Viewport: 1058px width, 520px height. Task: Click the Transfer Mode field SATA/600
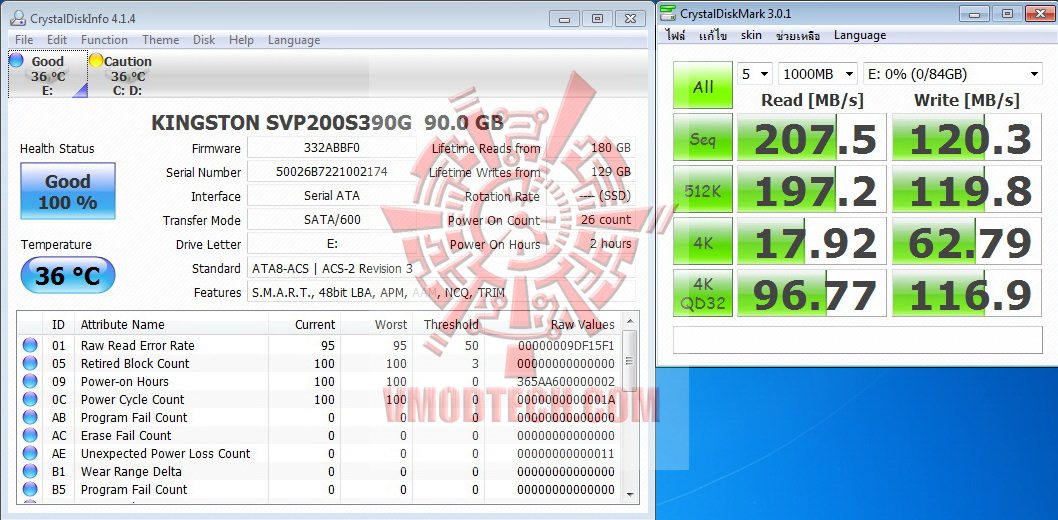click(331, 220)
